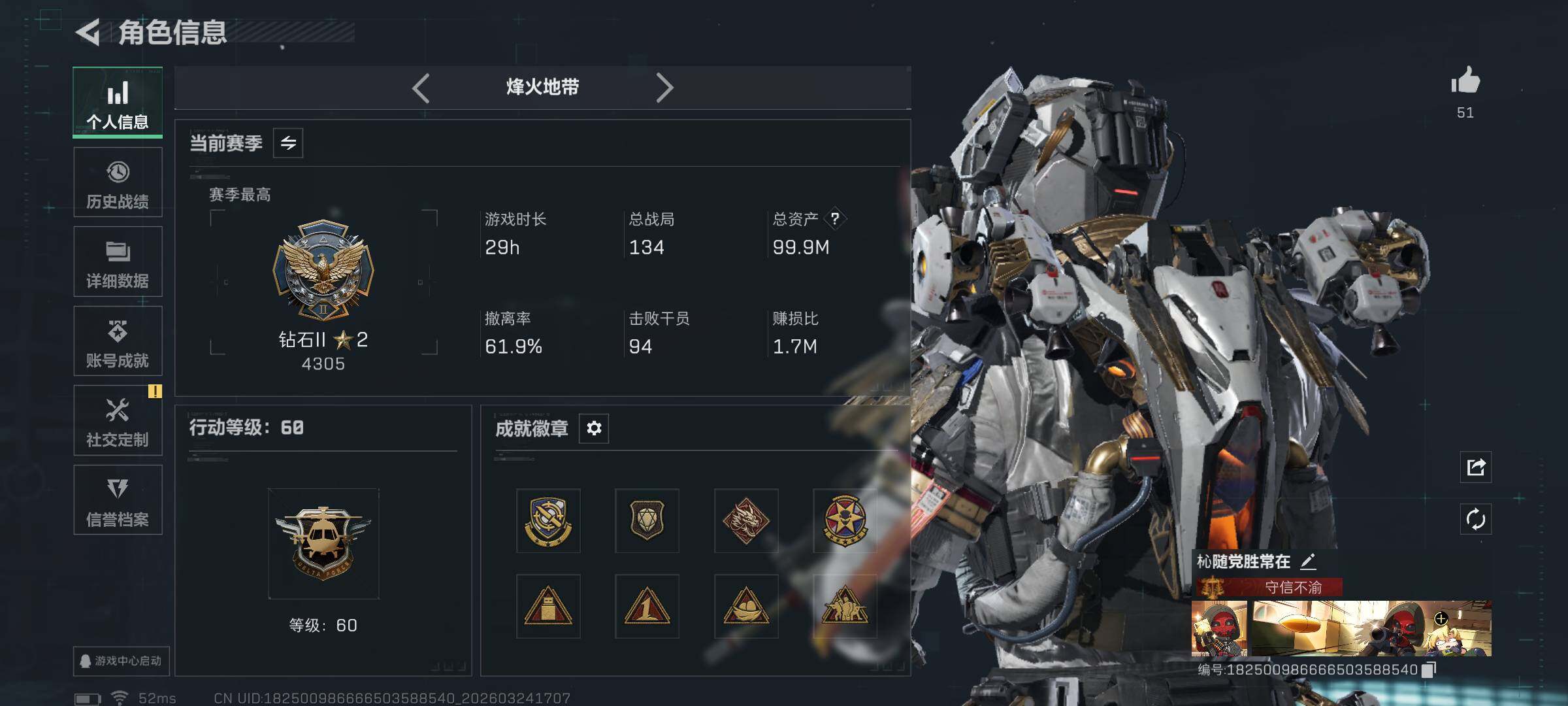
Task: Select the 详细数据 sidebar tab
Action: (118, 261)
